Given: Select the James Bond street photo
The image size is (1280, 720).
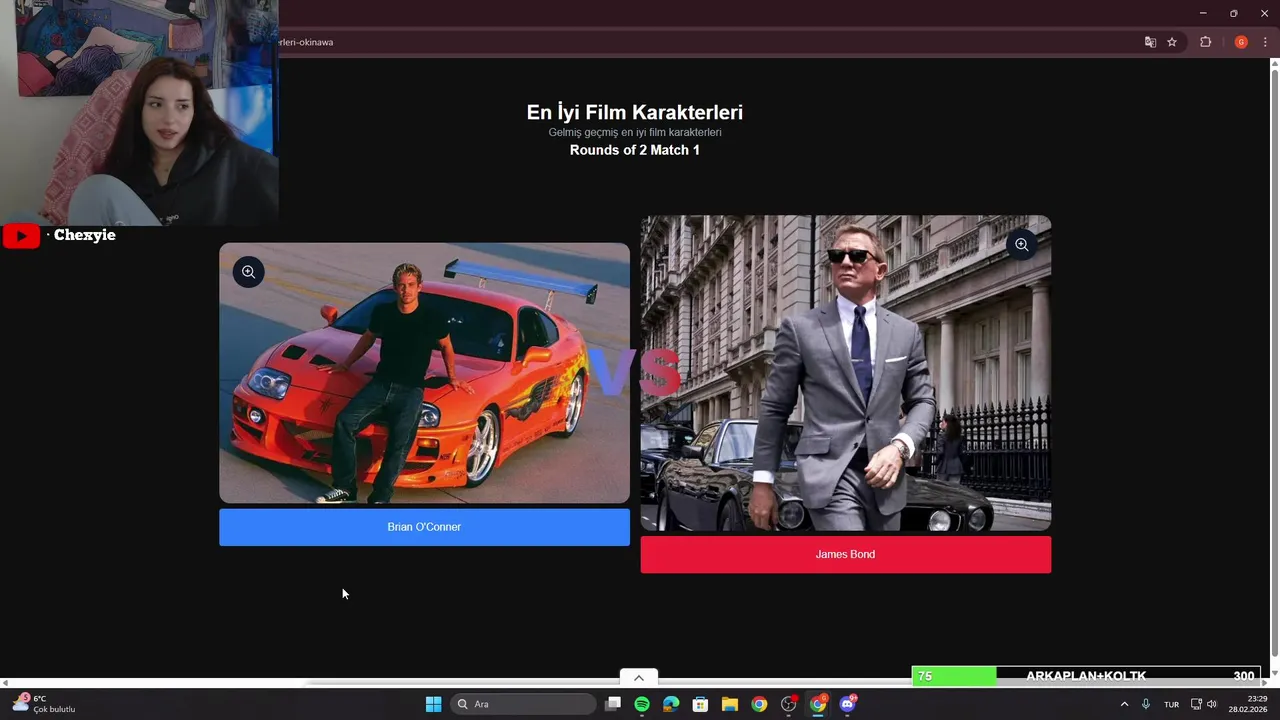Looking at the screenshot, I should click(x=845, y=373).
